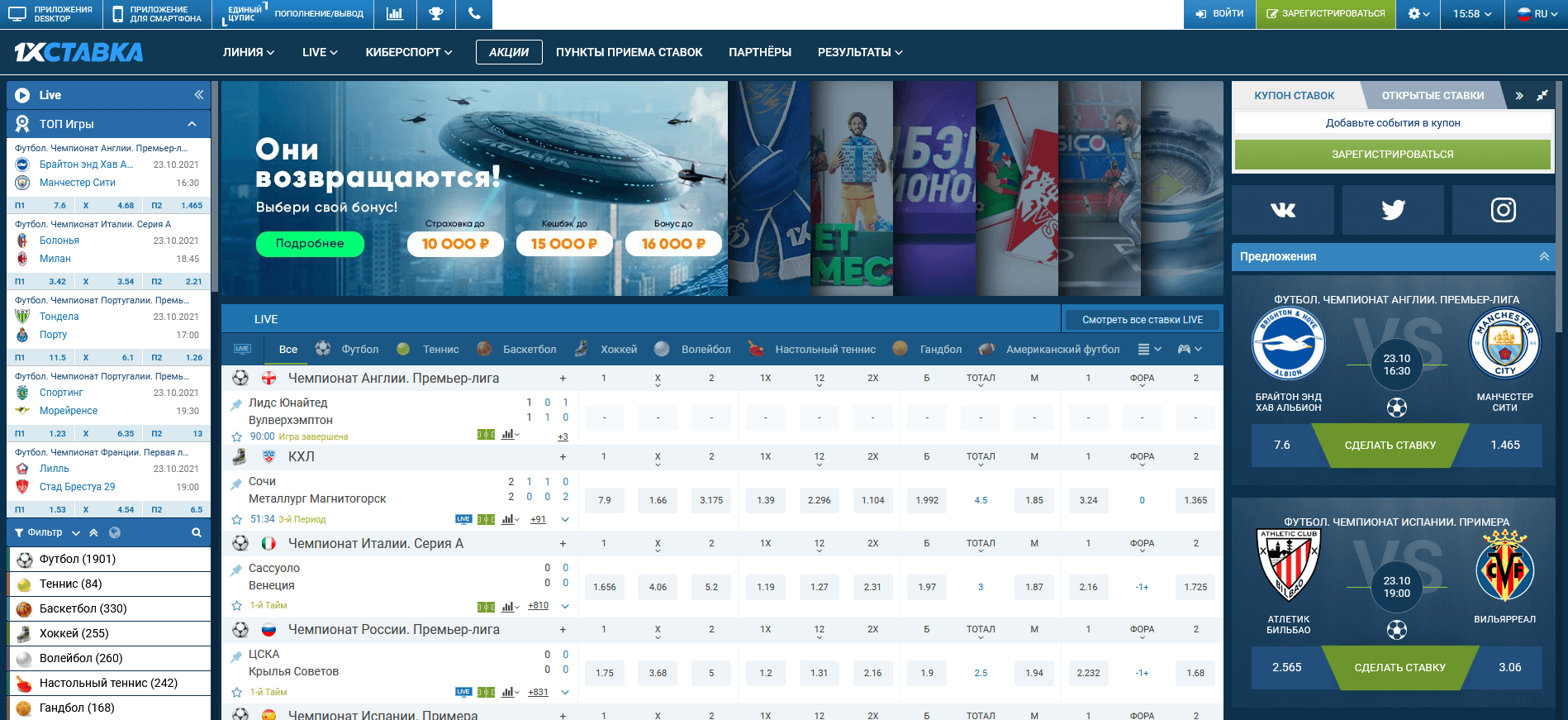Viewport: 1568px width, 720px height.
Task: Select the Все live tab
Action: click(288, 349)
